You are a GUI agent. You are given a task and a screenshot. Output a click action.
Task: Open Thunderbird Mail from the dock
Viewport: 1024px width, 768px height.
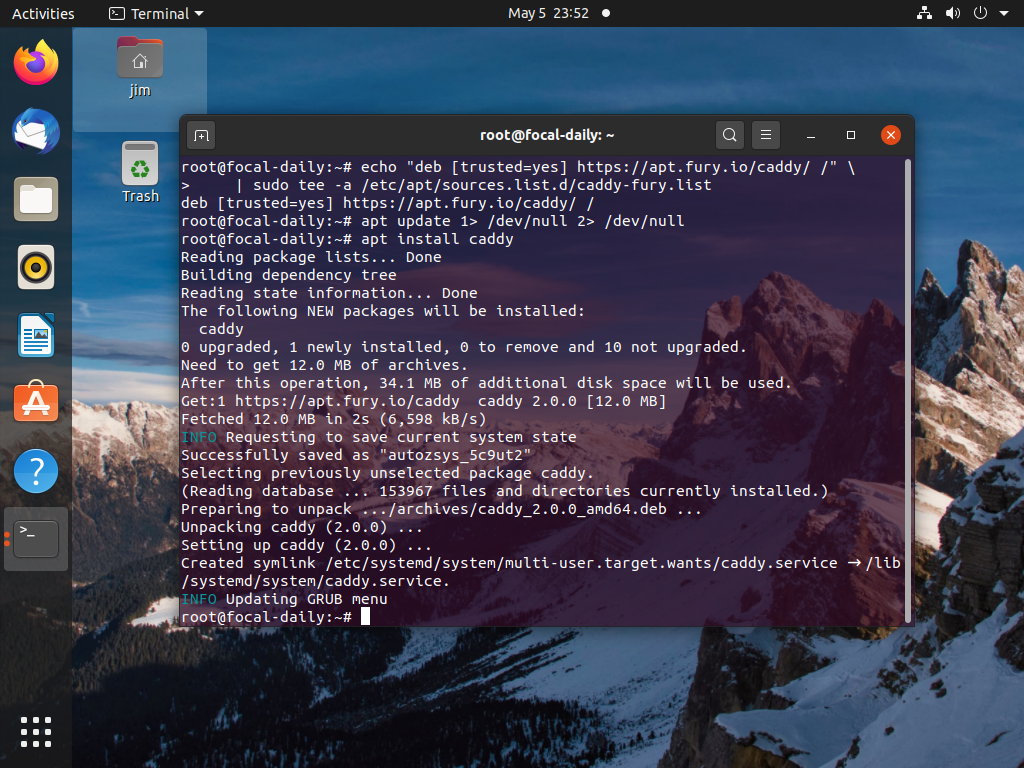pos(35,131)
